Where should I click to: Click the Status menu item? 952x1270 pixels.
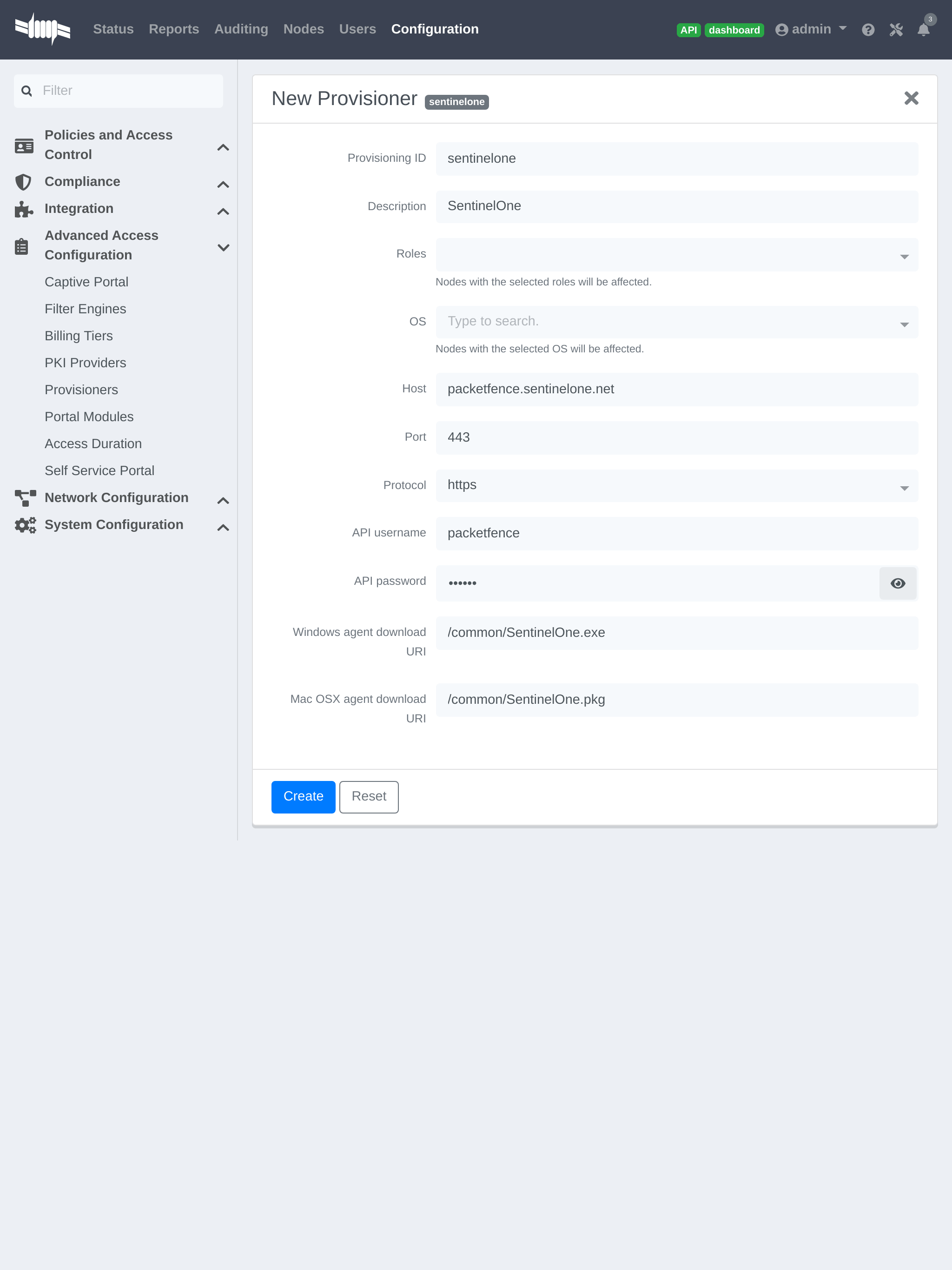113,29
